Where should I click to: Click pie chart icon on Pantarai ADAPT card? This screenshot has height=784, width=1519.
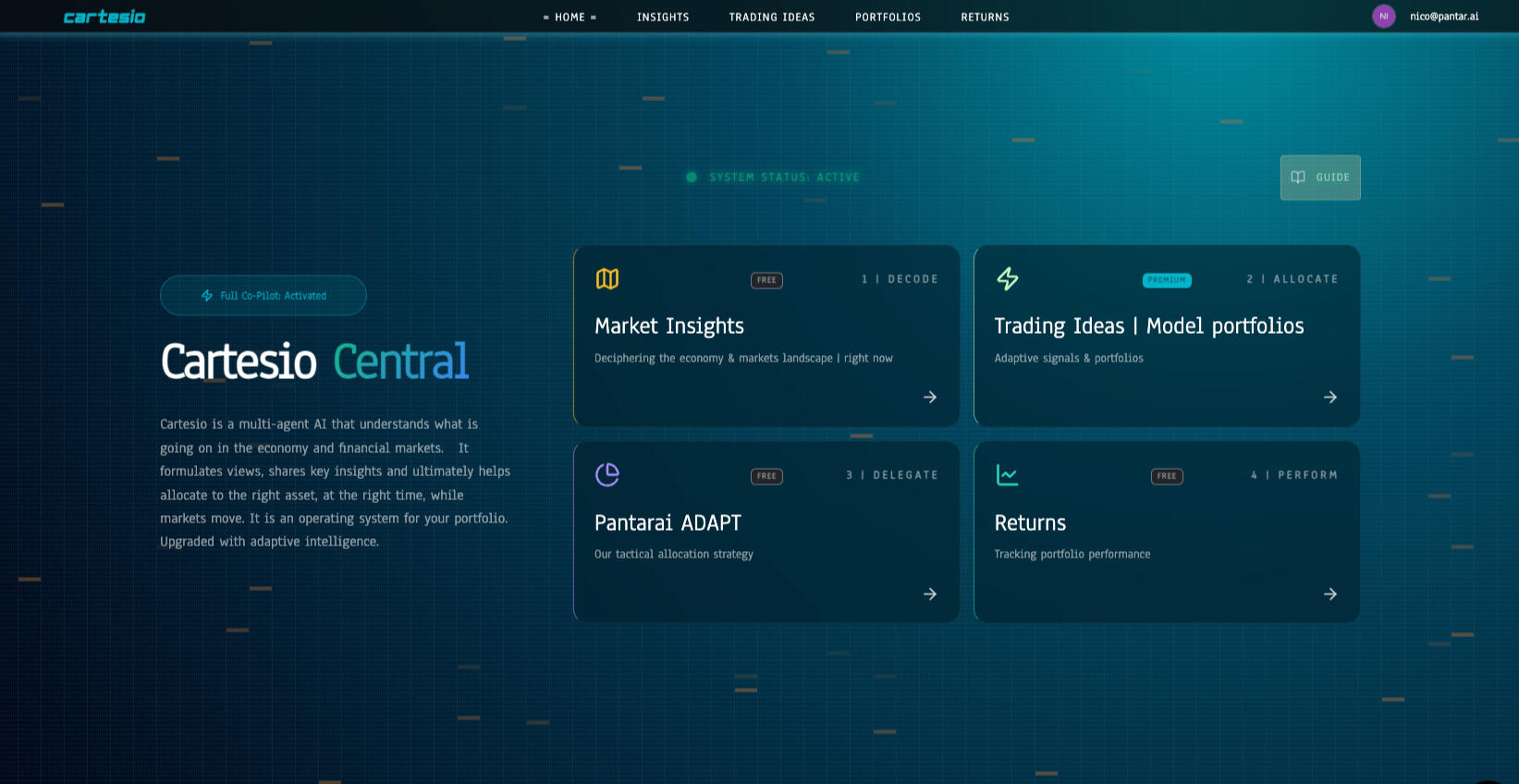[x=607, y=474]
